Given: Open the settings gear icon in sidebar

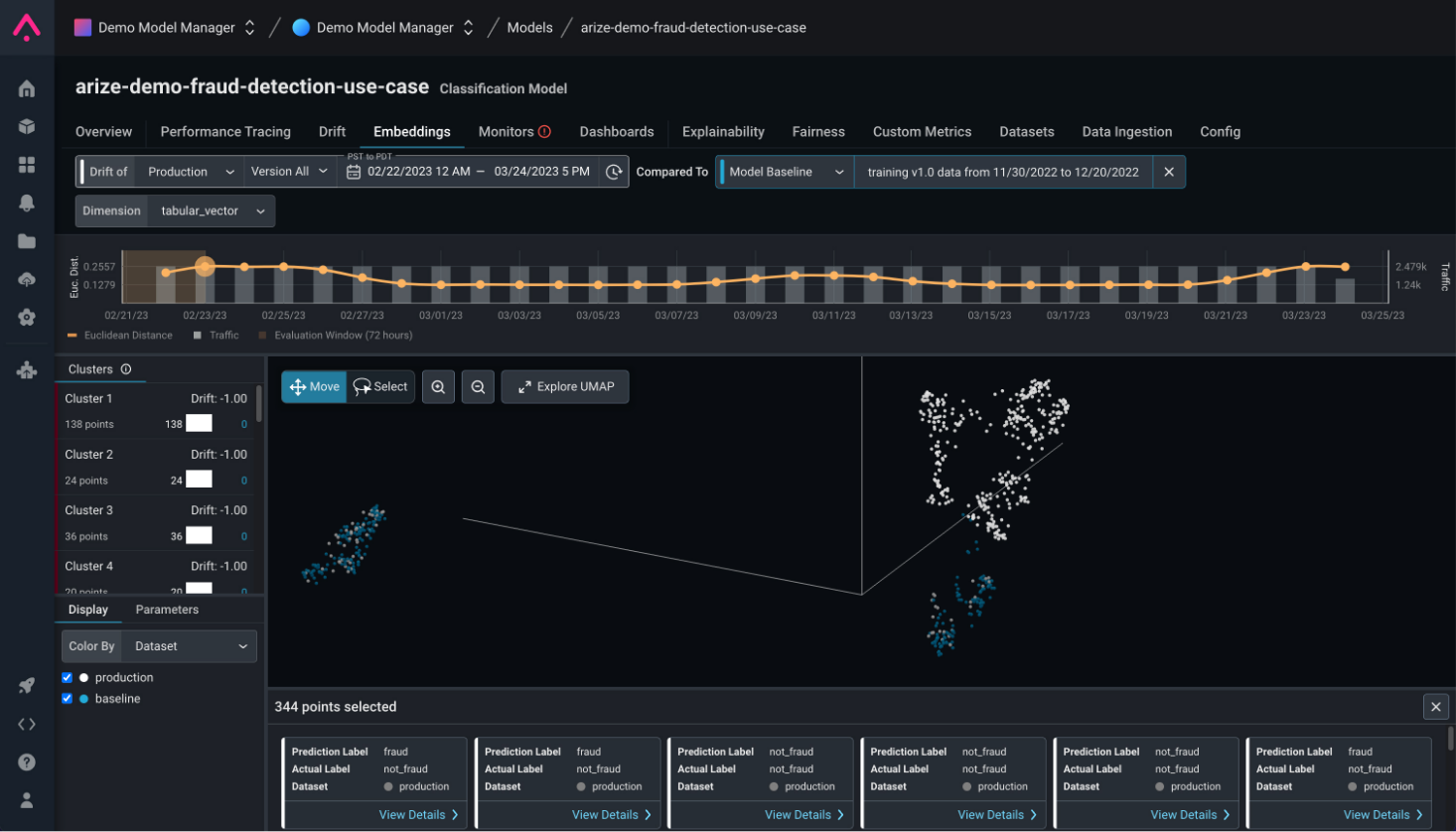Looking at the screenshot, I should click(x=27, y=318).
